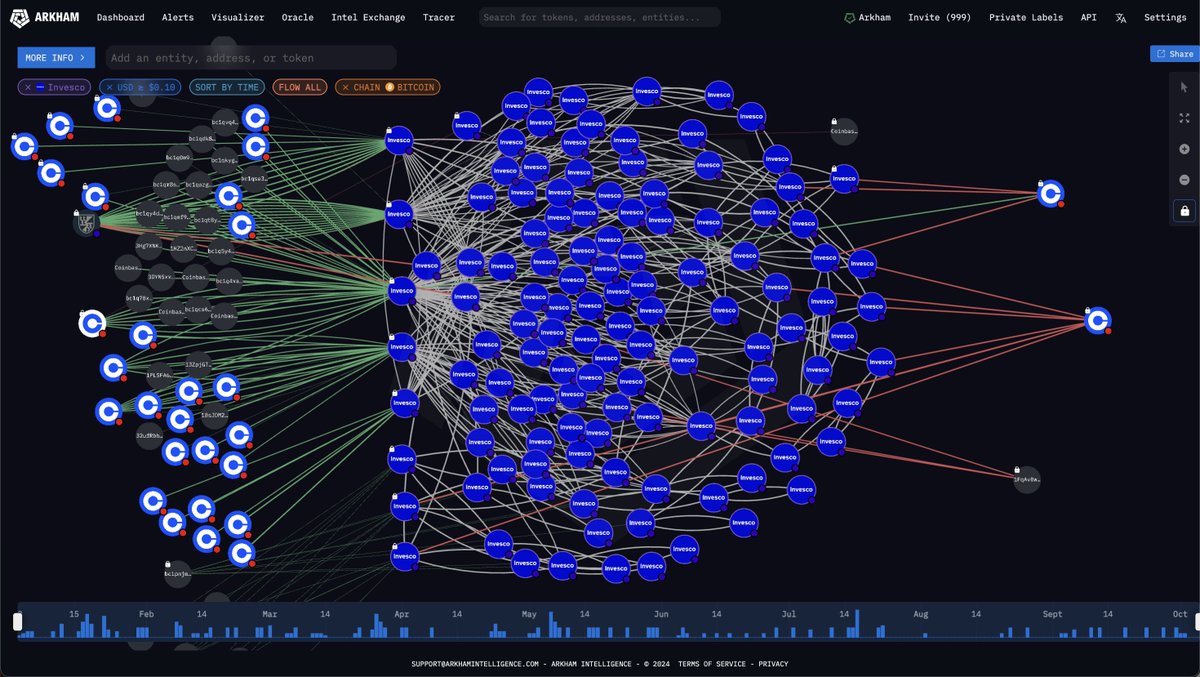Screen dimensions: 1200x677
Task: Fit graph to screen with expand icon
Action: (x=1184, y=118)
